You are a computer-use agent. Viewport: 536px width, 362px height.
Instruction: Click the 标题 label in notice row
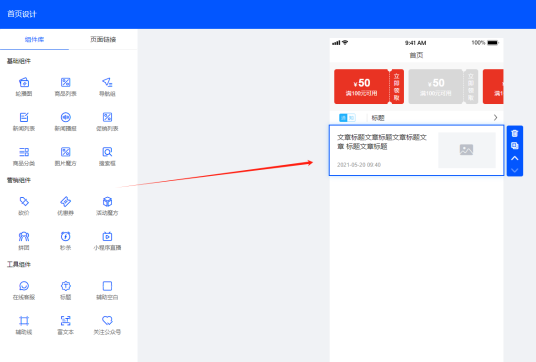coord(378,118)
